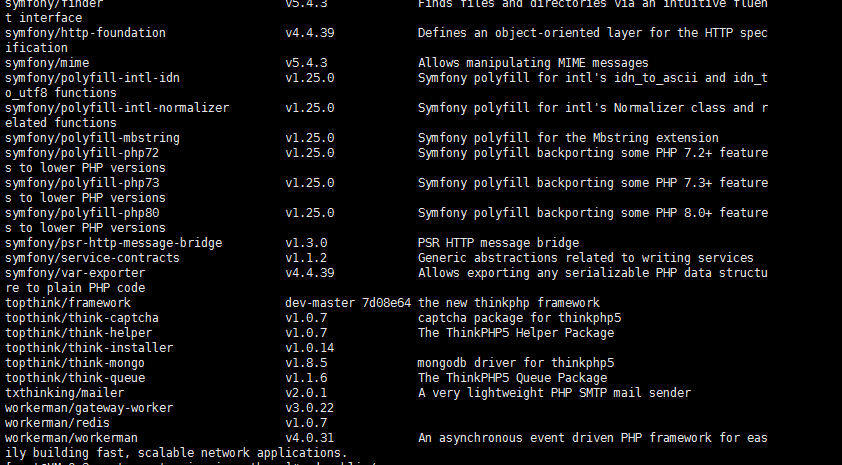This screenshot has width=842, height=465.
Task: Click version v3.0.22 of gateway-worker
Action: click(310, 409)
